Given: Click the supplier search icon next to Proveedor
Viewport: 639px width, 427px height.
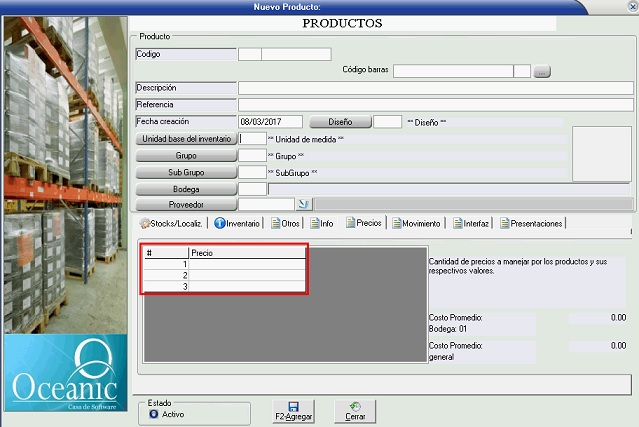Looking at the screenshot, I should [x=304, y=204].
